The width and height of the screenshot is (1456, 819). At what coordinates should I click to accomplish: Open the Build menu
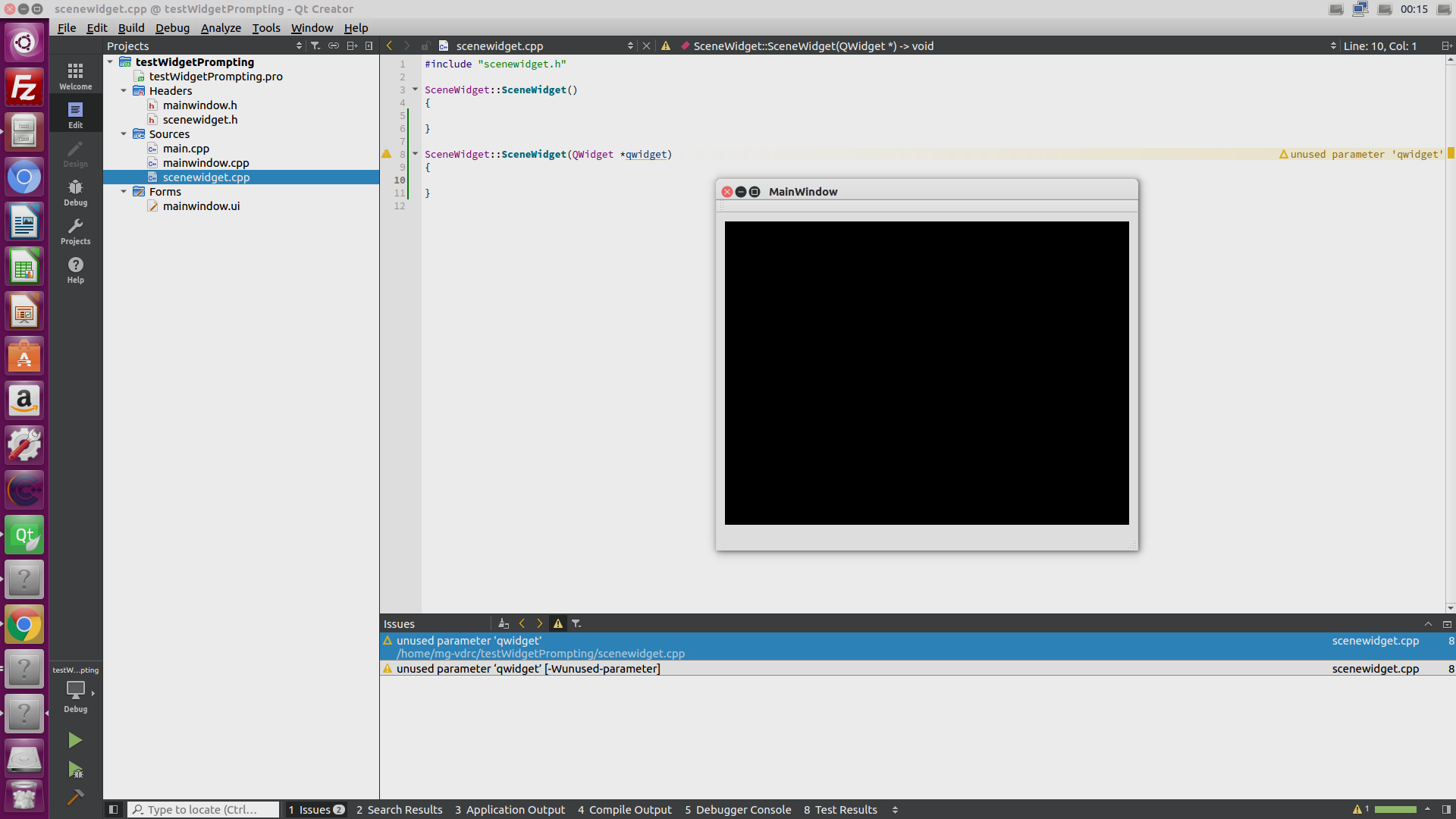[131, 27]
